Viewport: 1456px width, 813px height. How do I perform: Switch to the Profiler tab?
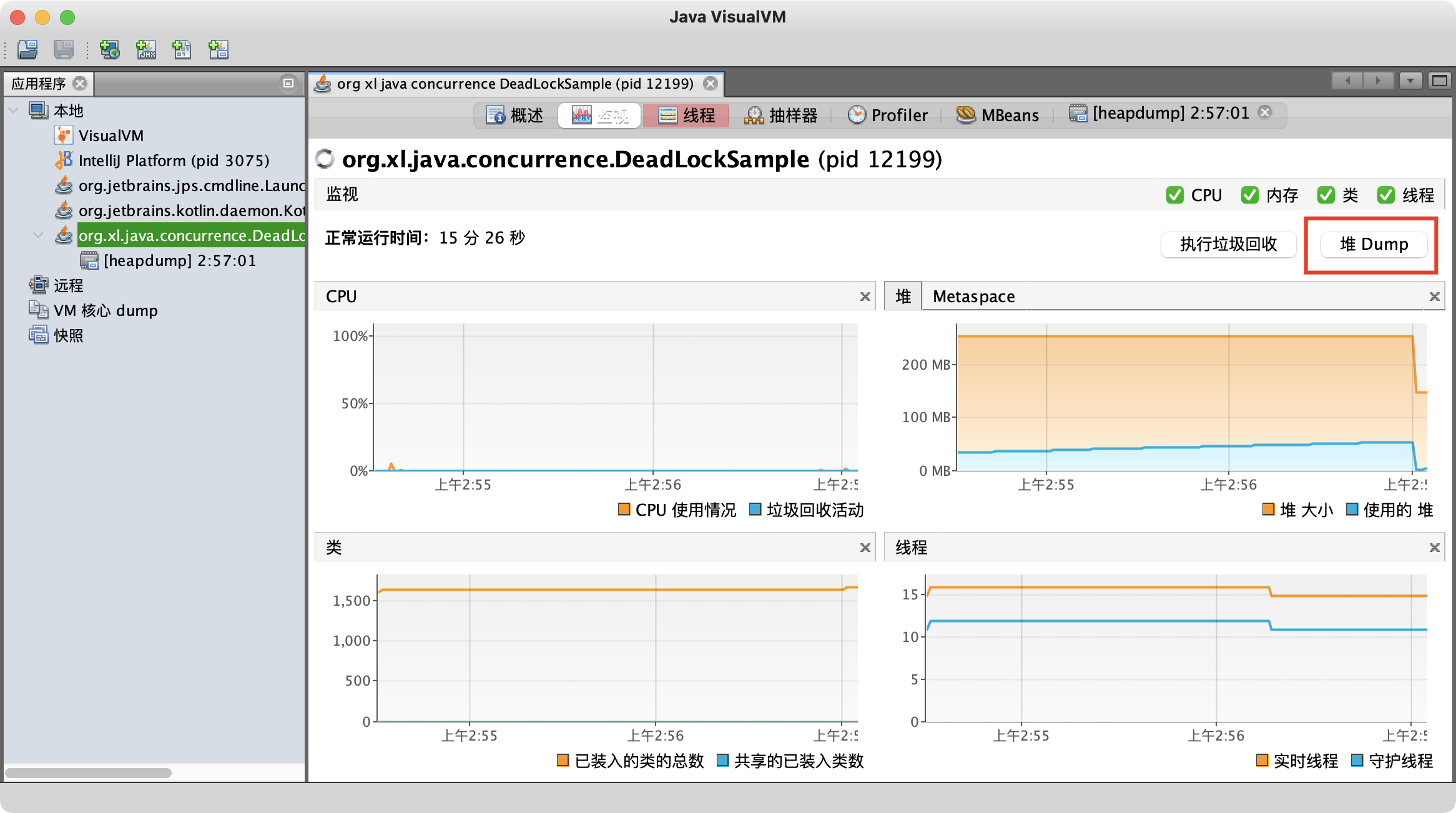pyautogui.click(x=888, y=115)
